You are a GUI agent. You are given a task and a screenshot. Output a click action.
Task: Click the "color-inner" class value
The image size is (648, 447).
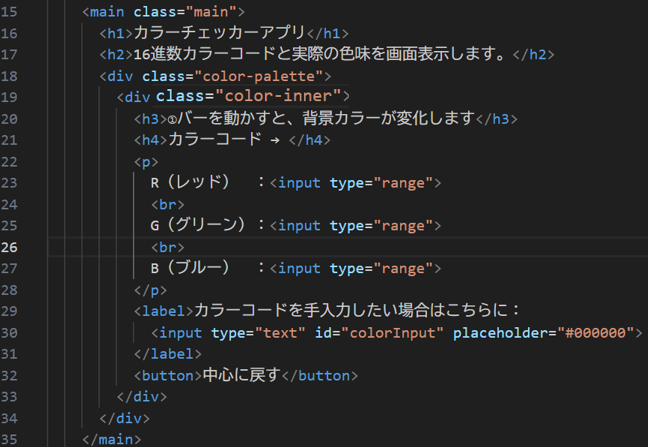282,96
